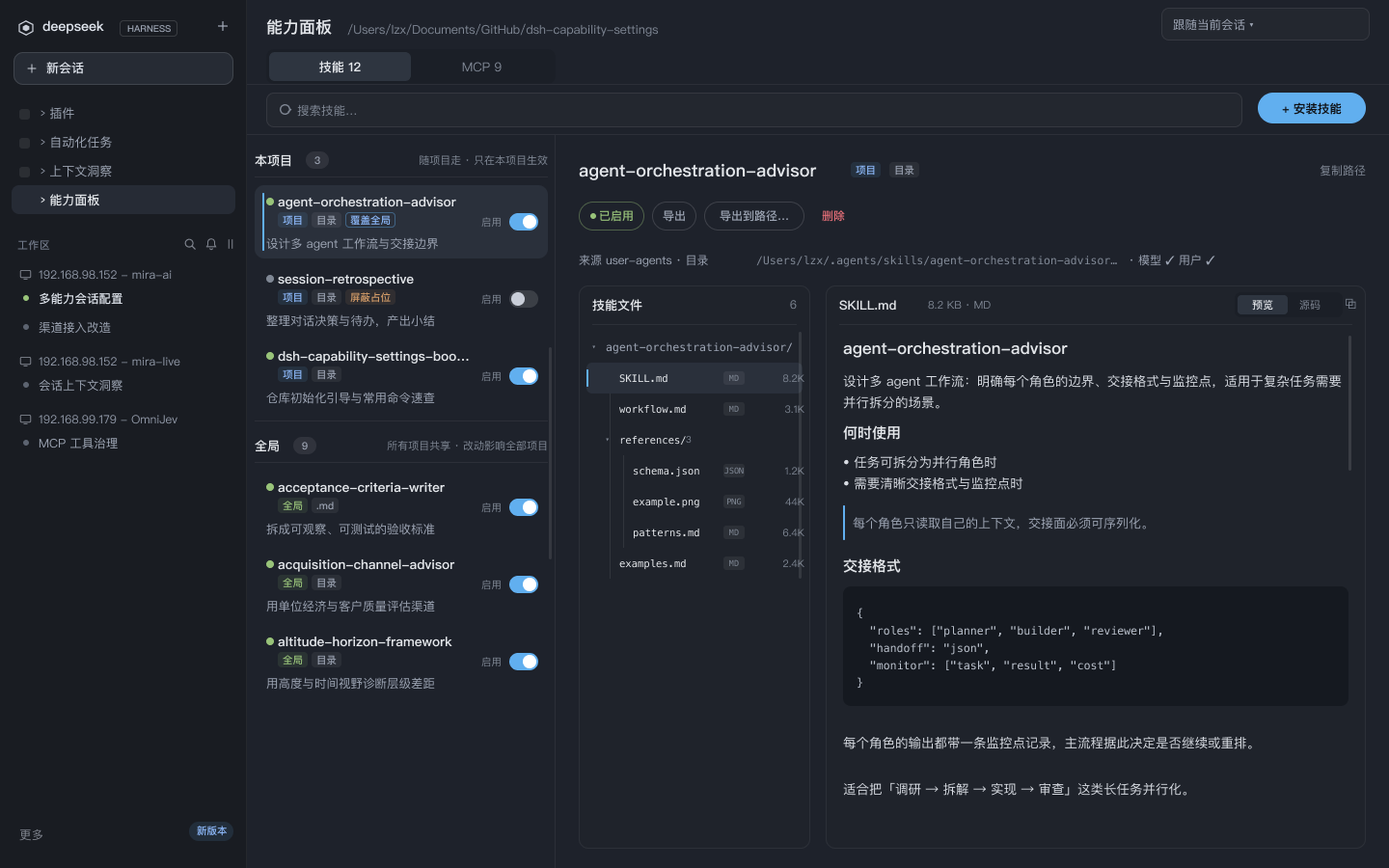Toggle dsh-capability-settings-boo… skill switch
Viewport: 1389px width, 868px height.
pyautogui.click(x=524, y=376)
